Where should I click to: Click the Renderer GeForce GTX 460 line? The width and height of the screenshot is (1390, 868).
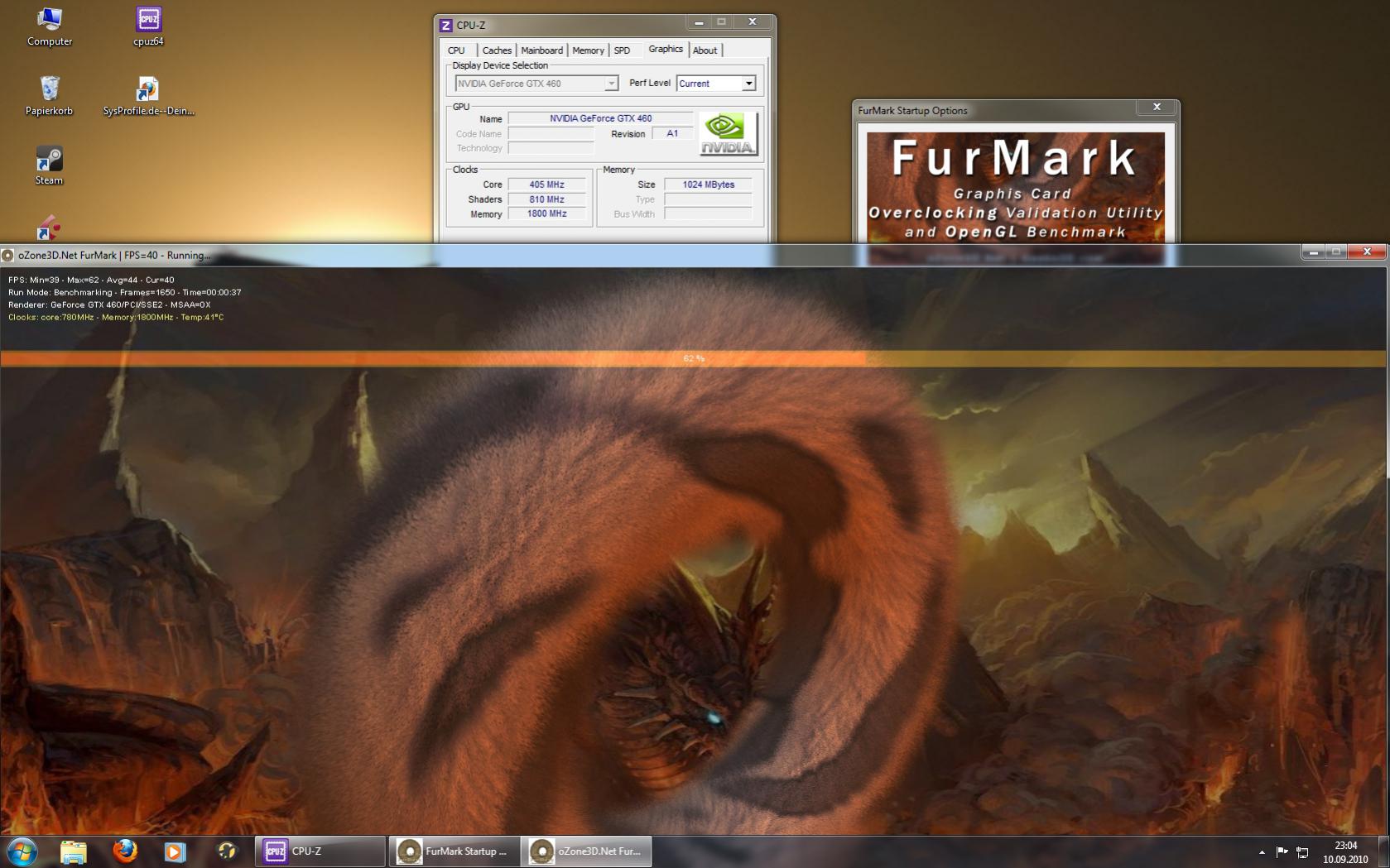tap(109, 305)
